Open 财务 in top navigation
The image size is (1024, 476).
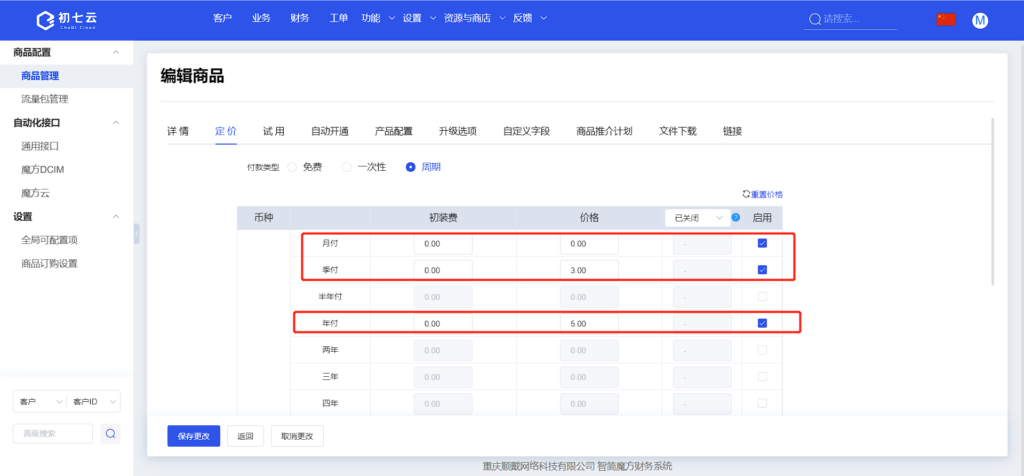click(x=300, y=18)
